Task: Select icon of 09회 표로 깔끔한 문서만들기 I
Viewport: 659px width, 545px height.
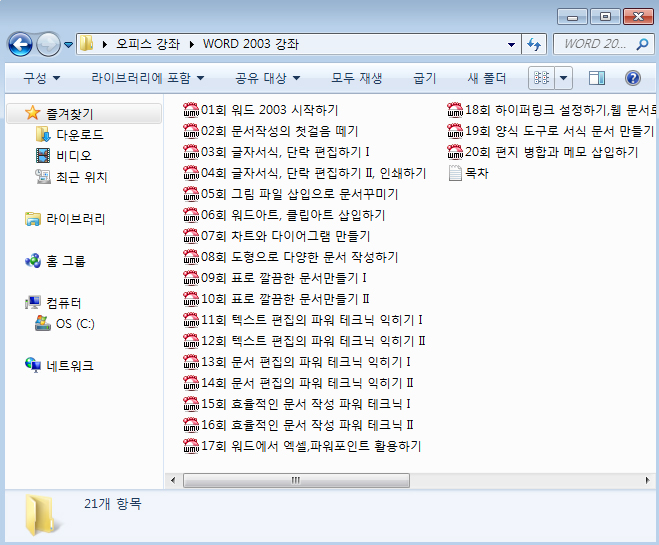Action: click(191, 278)
